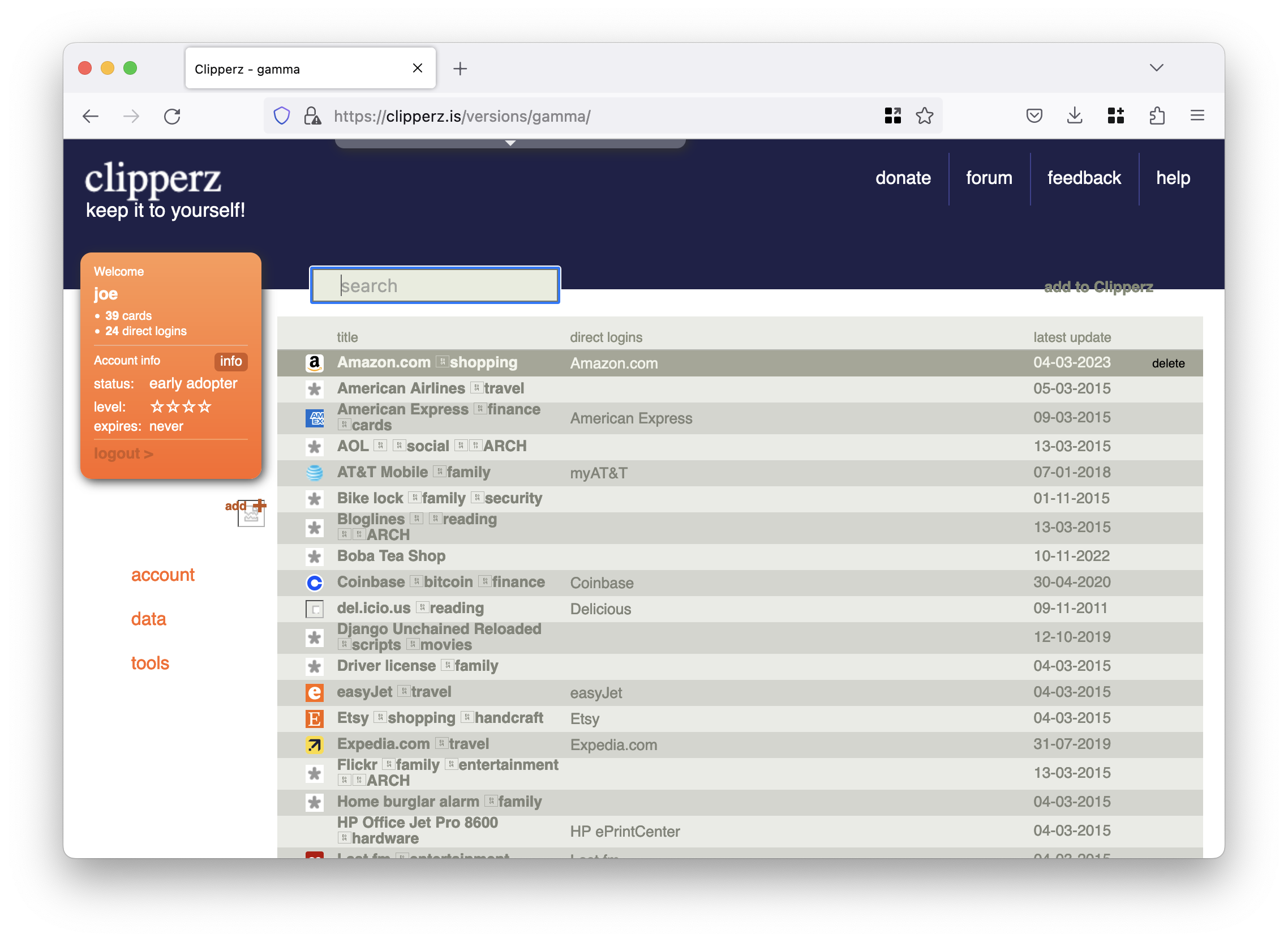Select the Clipperz - gamma tab

click(x=311, y=68)
